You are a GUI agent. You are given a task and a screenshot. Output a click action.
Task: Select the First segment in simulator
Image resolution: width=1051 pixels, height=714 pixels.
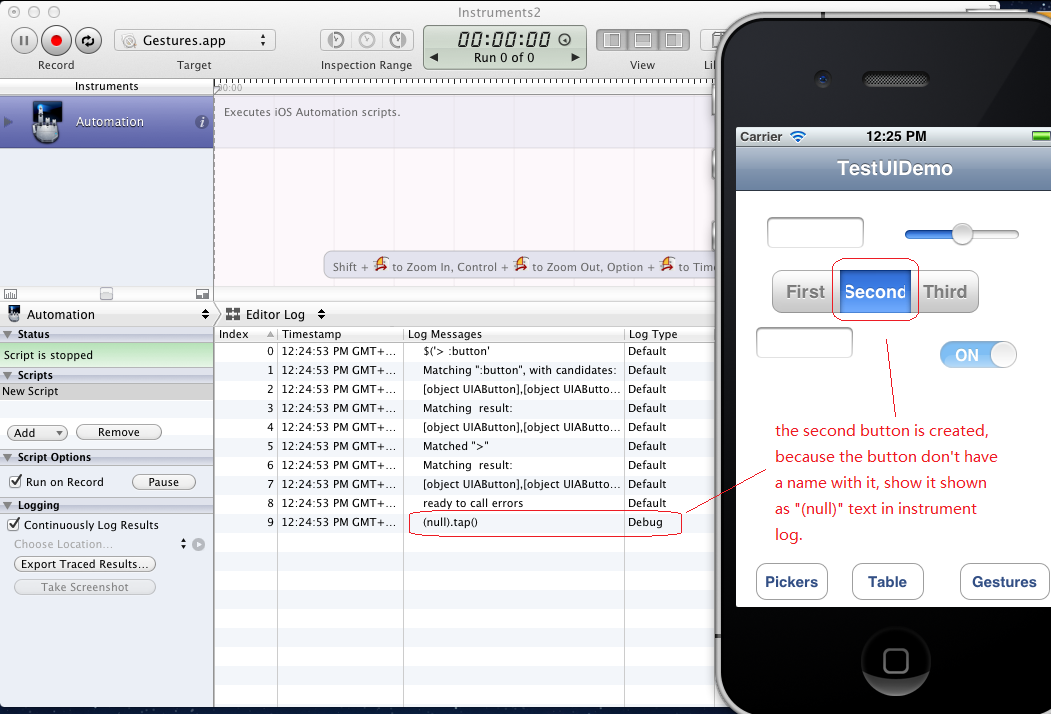coord(806,292)
